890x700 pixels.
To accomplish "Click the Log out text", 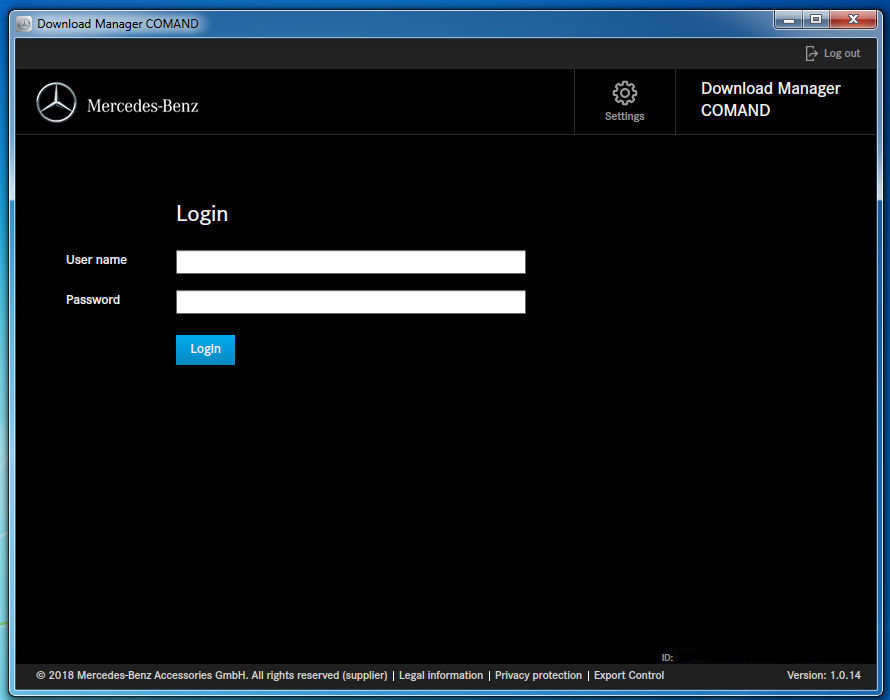I will click(842, 53).
